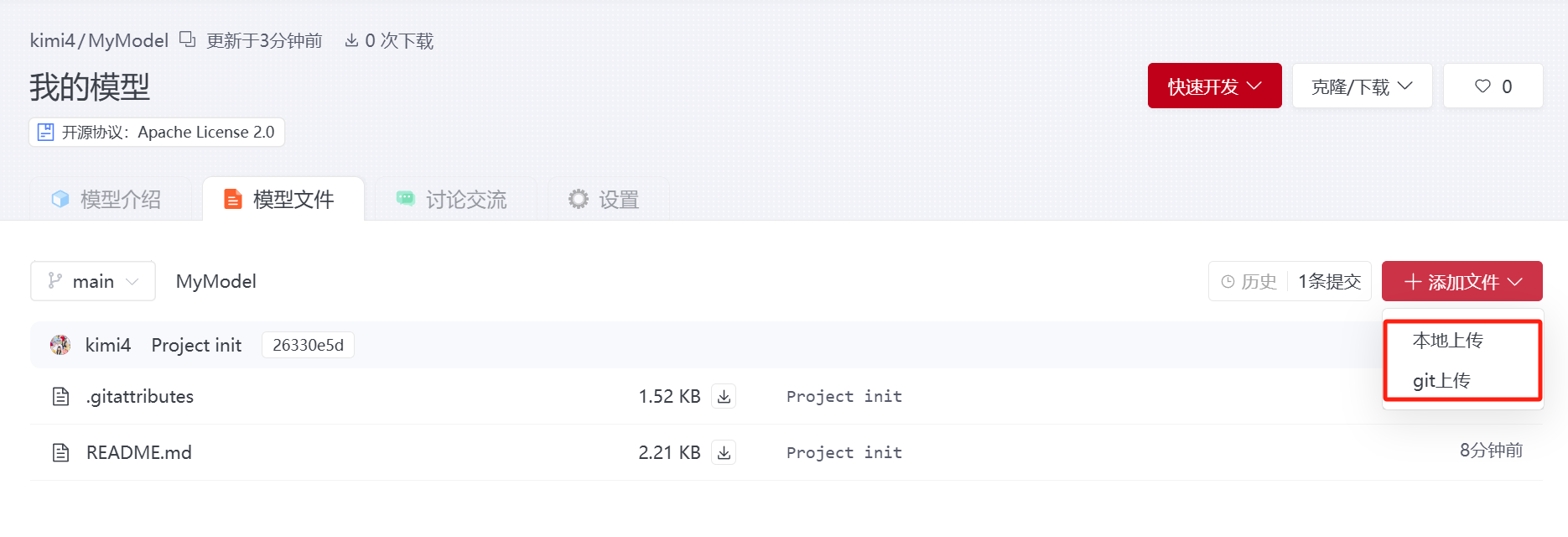
Task: Click the 26330e5d commit hash
Action: 308,345
